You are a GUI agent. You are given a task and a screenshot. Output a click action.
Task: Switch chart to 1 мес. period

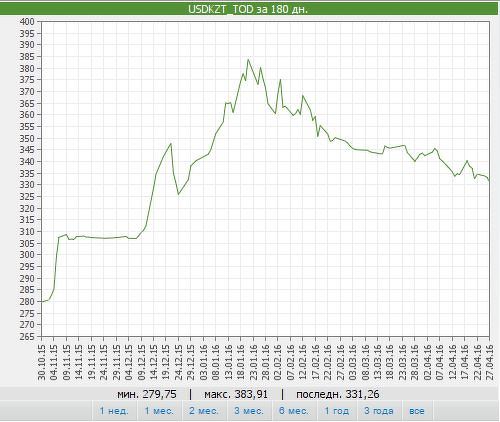click(x=159, y=411)
